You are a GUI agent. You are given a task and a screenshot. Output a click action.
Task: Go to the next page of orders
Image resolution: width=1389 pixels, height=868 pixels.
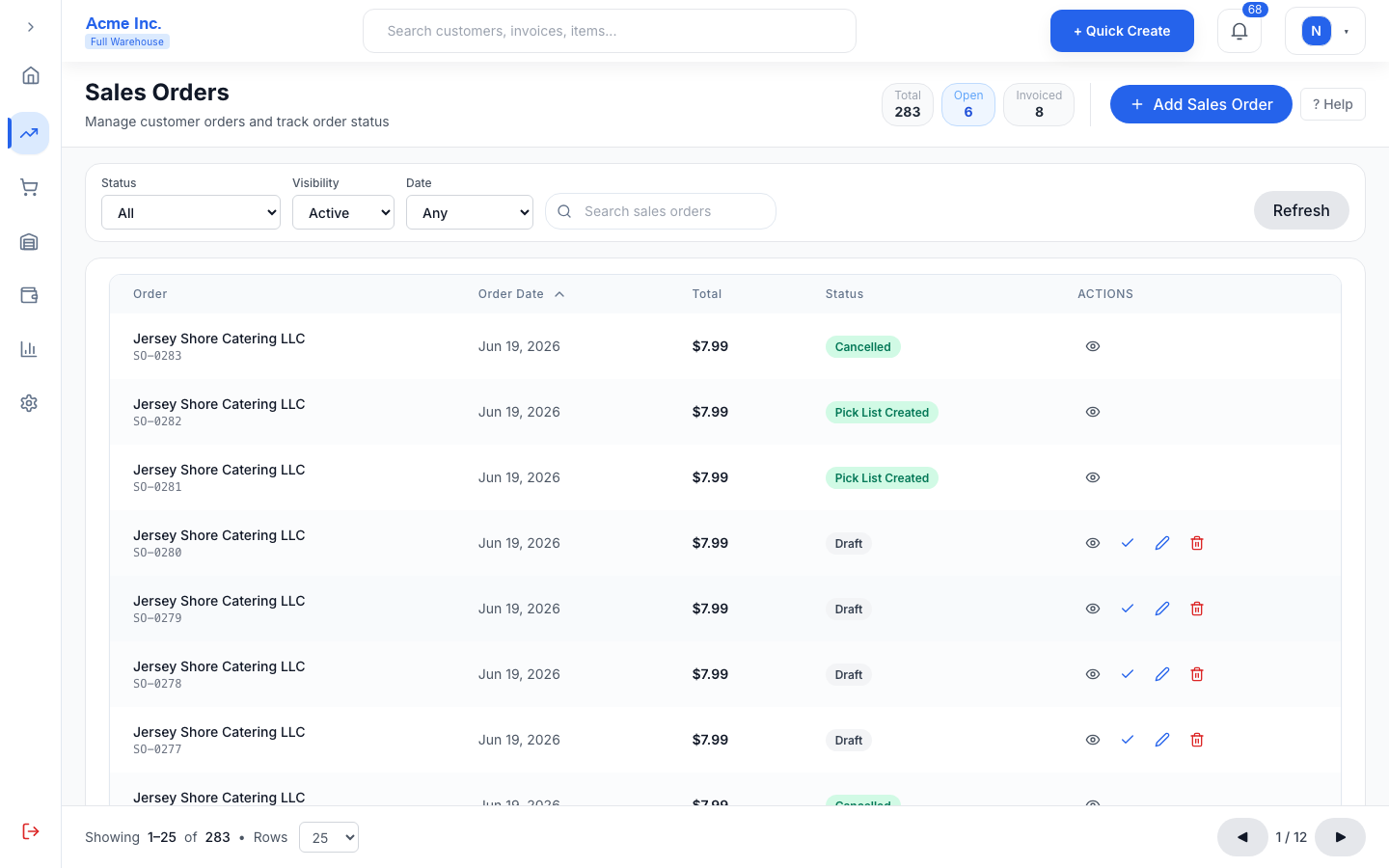tap(1340, 837)
